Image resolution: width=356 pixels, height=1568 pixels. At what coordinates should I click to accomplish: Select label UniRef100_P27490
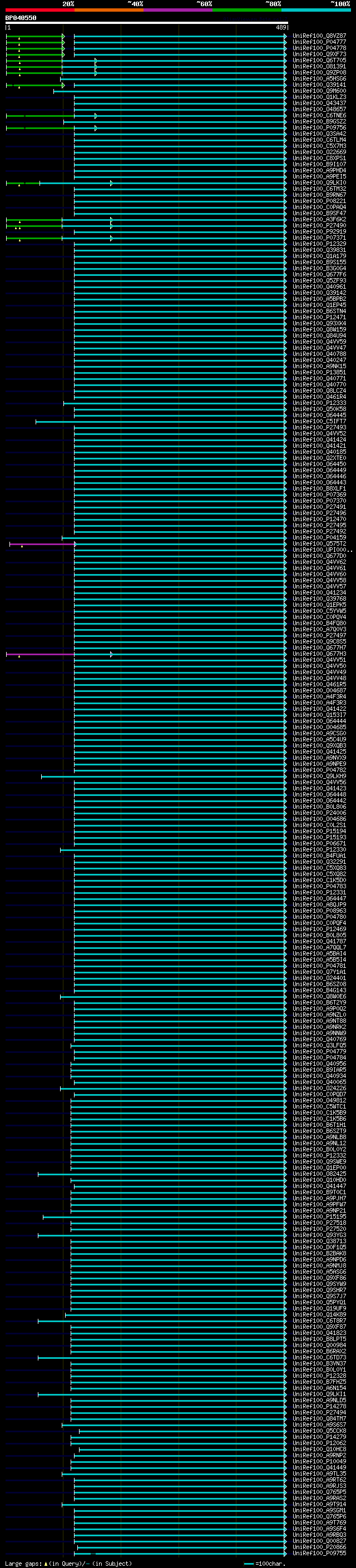click(319, 226)
